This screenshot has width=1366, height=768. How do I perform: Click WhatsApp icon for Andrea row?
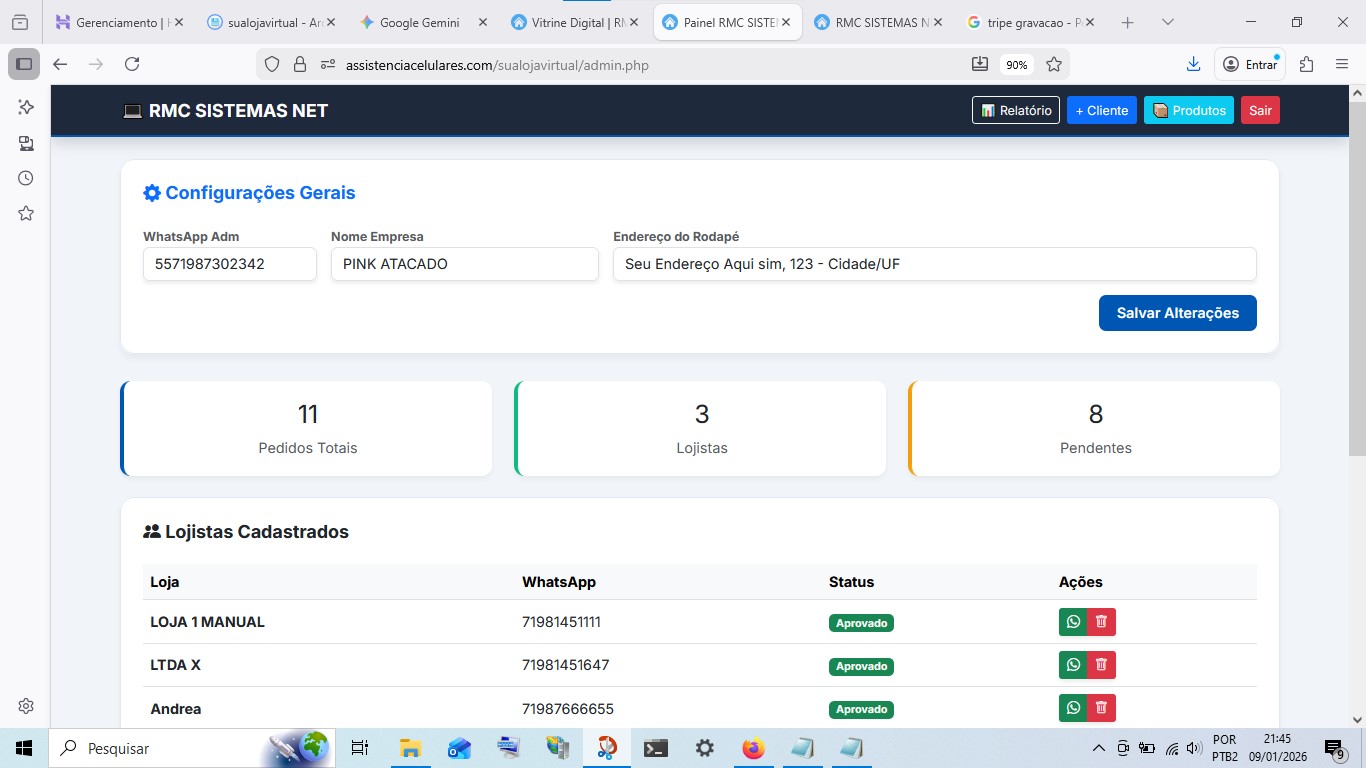tap(1073, 708)
